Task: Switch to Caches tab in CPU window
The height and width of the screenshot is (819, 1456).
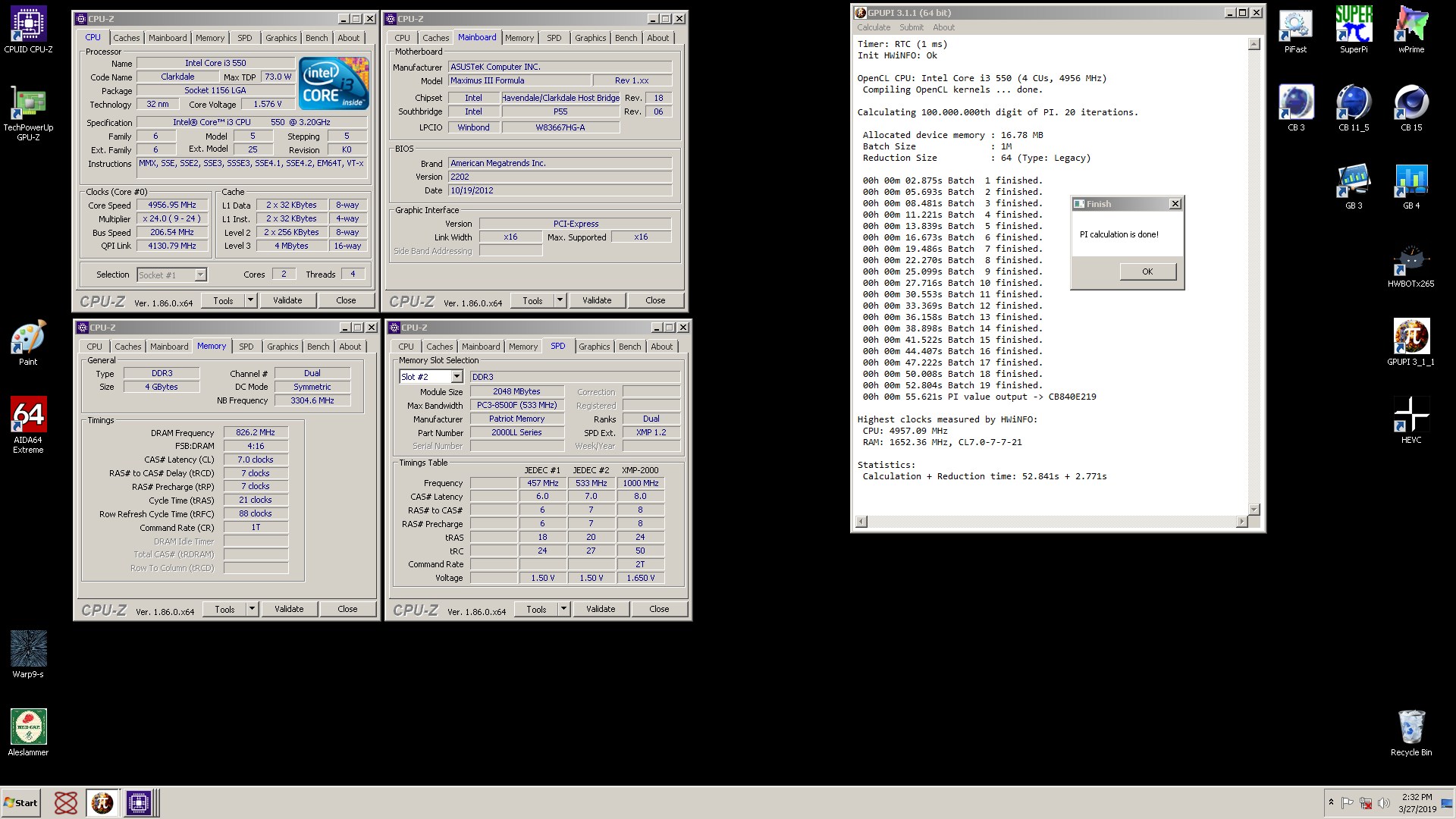Action: [127, 38]
